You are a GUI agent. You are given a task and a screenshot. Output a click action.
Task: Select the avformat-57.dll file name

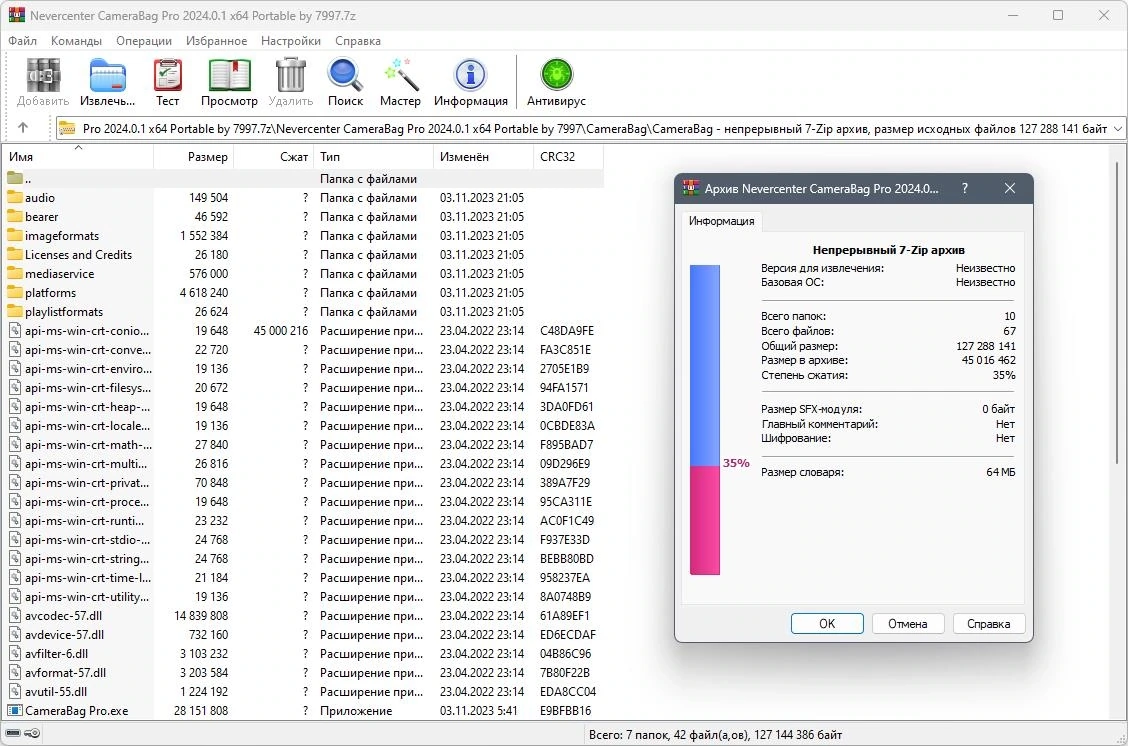[65, 673]
